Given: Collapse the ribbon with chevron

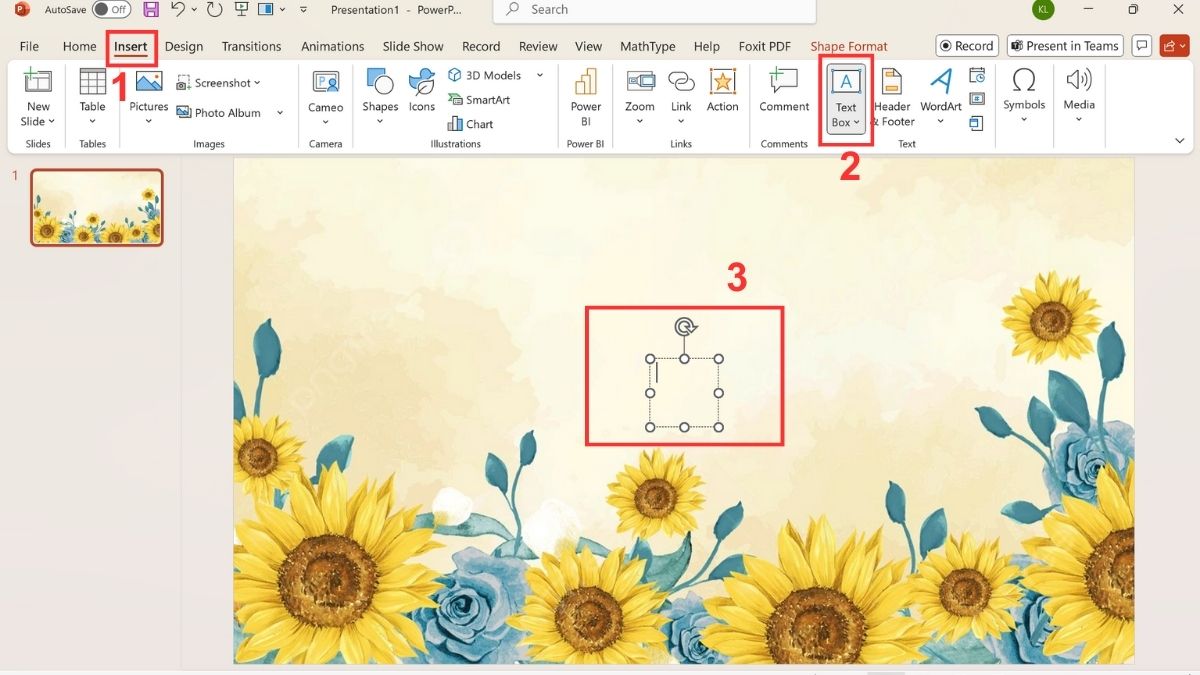Looking at the screenshot, I should point(1180,142).
